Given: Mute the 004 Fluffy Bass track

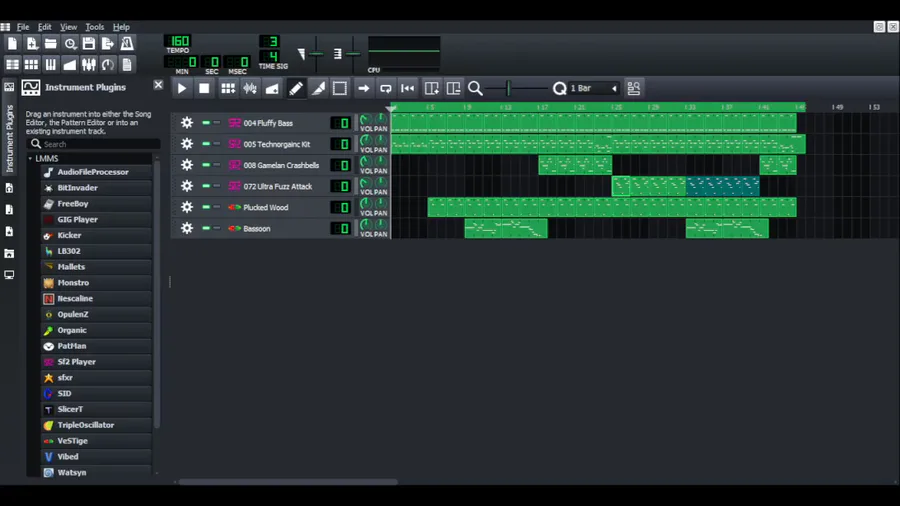Looking at the screenshot, I should 205,123.
